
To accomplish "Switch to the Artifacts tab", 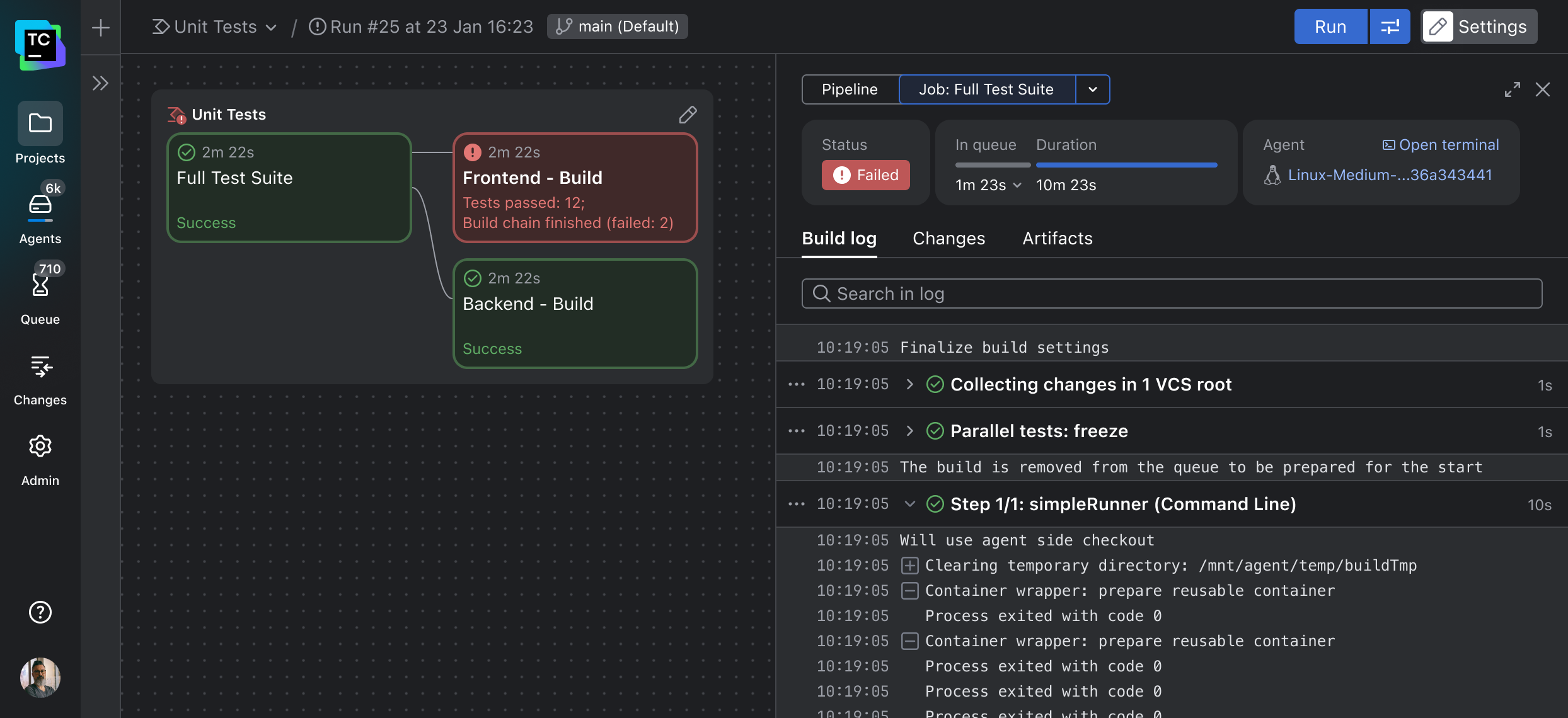I will [x=1058, y=239].
